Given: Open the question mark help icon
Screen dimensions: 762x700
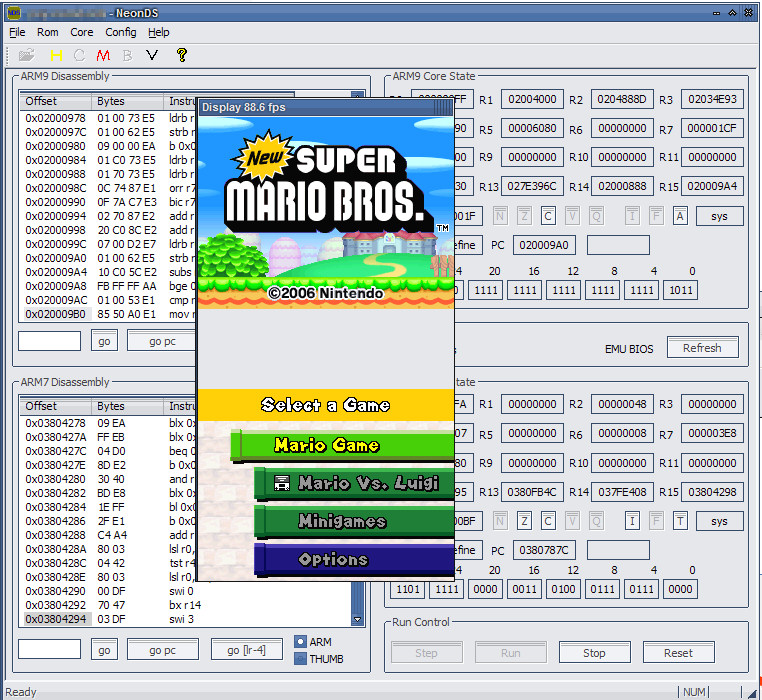Looking at the screenshot, I should point(181,55).
